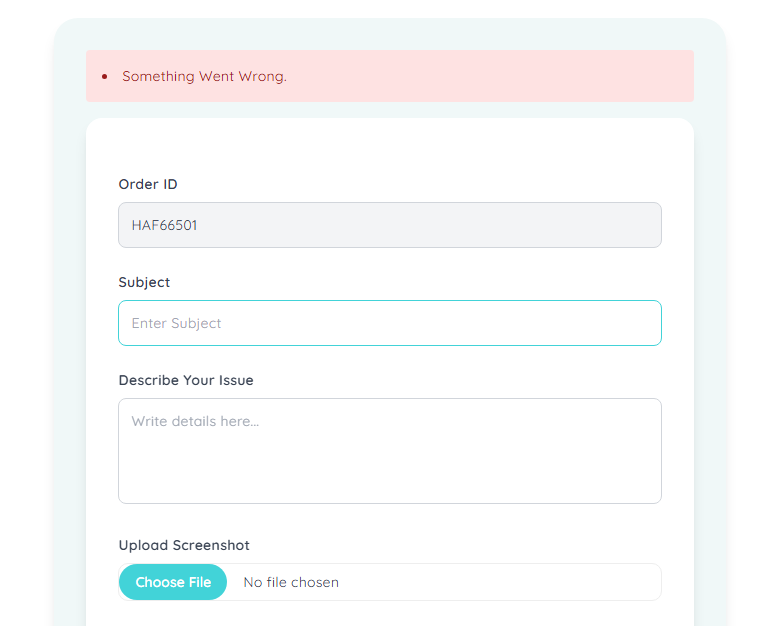
Task: Click the 'Something Went Wrong.' error message
Action: [x=205, y=77]
